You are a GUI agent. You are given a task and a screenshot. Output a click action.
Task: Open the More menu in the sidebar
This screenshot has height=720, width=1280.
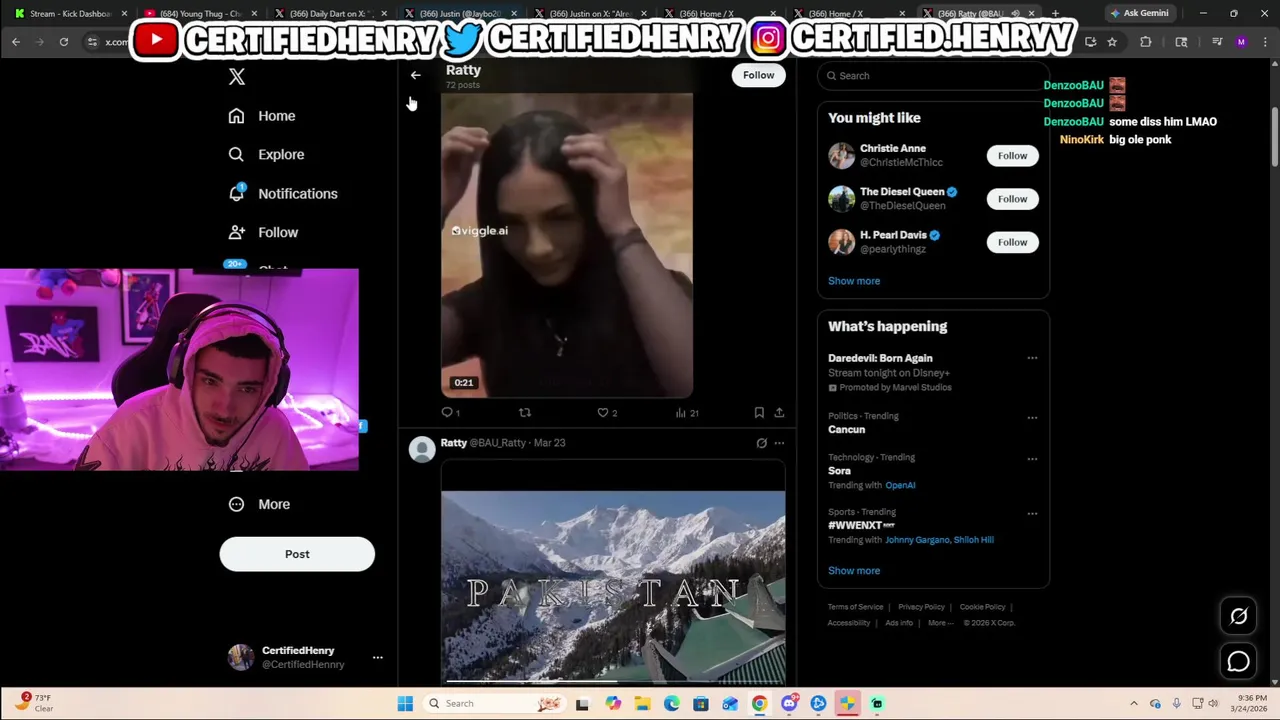[259, 504]
